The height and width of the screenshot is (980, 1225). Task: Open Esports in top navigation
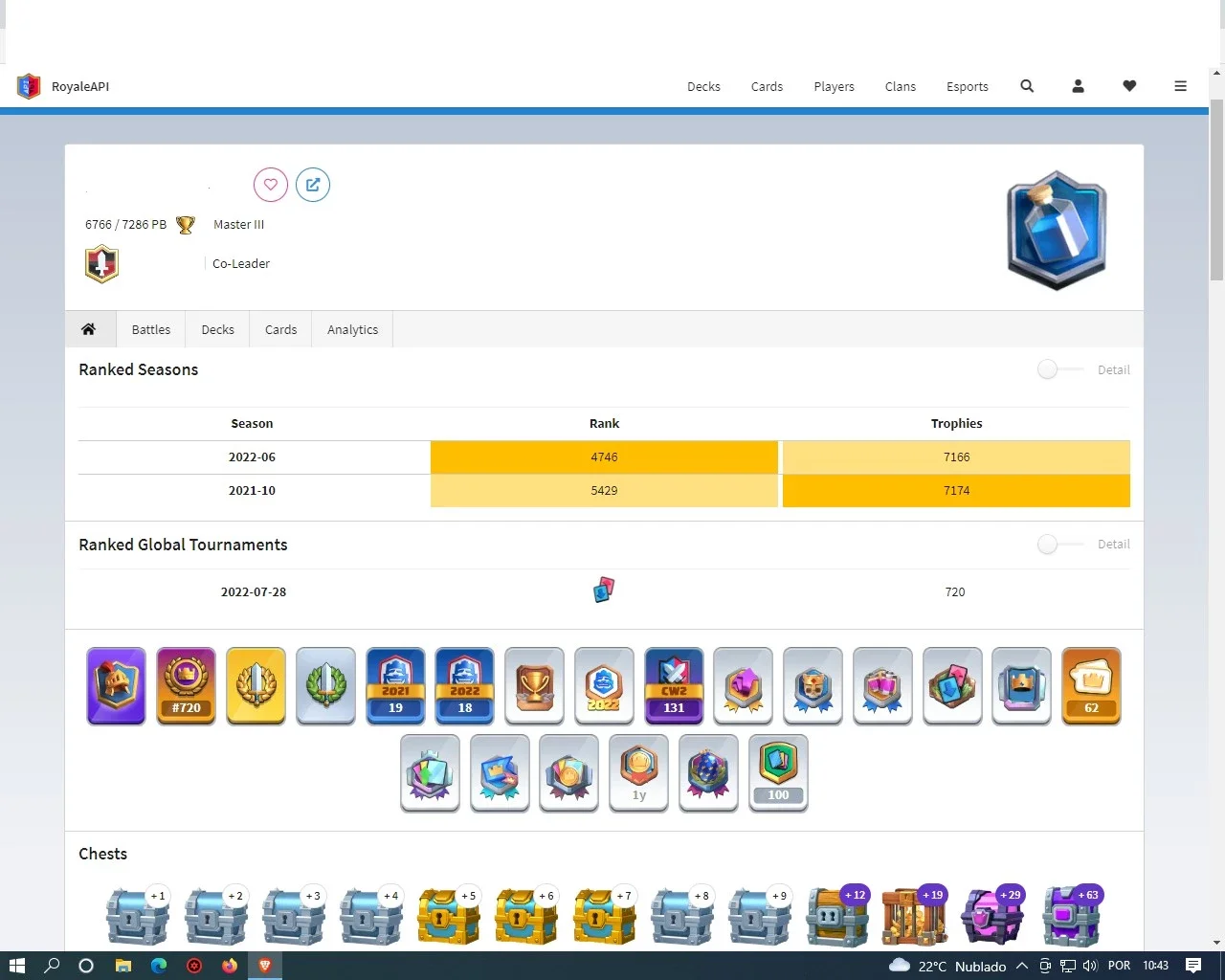point(968,86)
